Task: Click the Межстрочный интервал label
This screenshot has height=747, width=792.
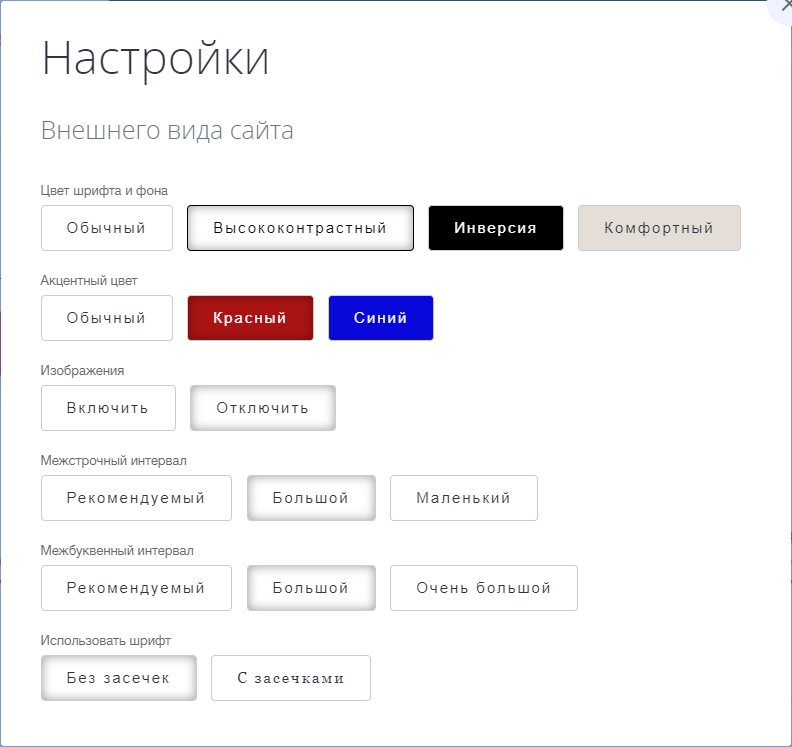Action: pos(114,460)
